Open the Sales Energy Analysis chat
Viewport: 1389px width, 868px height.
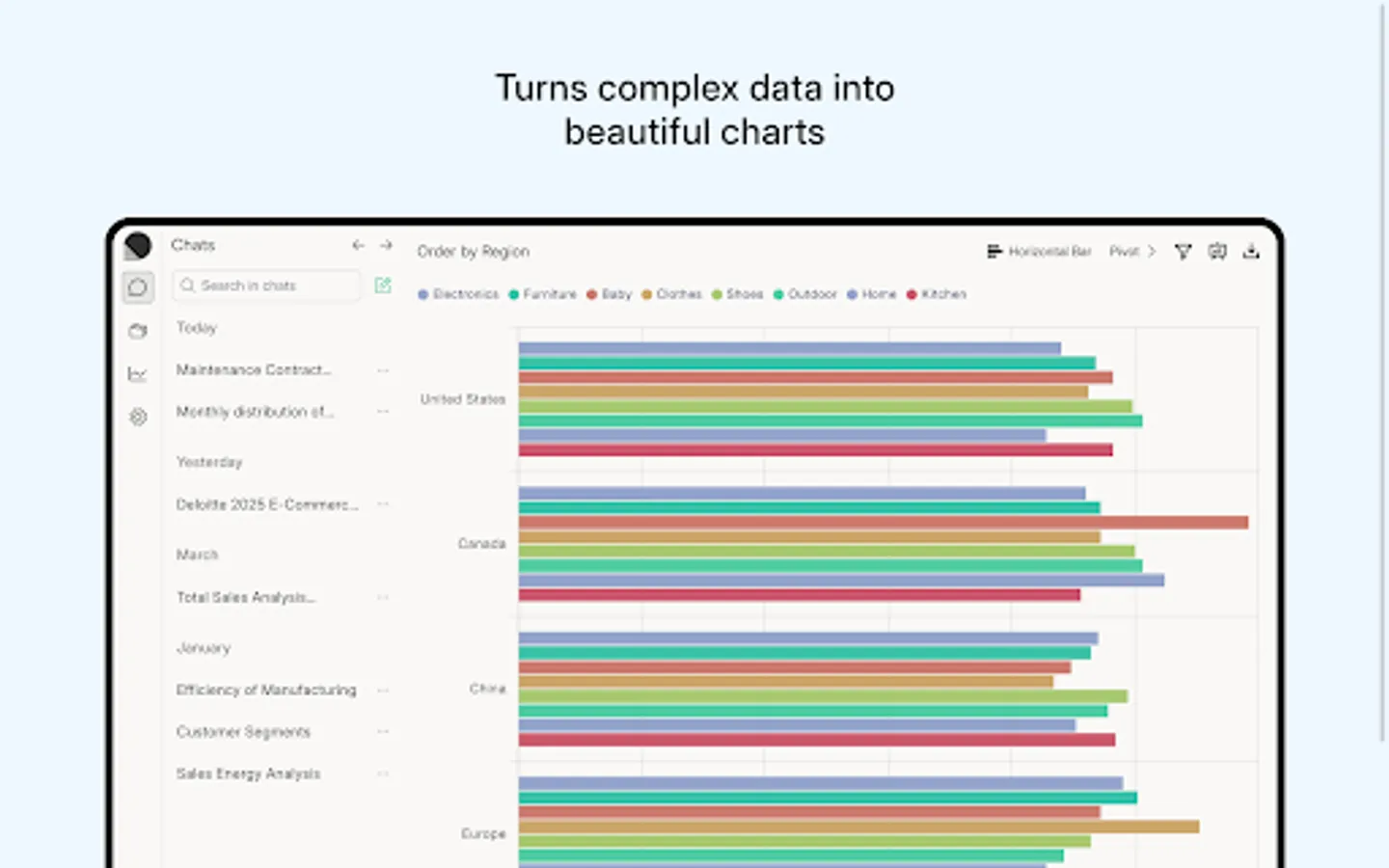point(248,773)
